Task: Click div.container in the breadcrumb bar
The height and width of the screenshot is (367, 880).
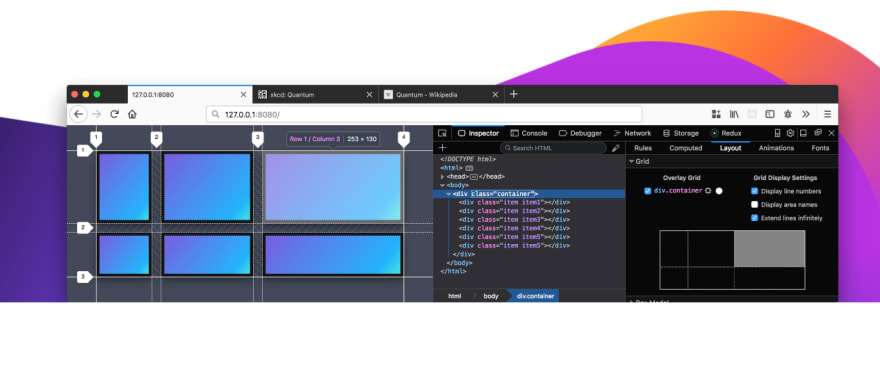Action: (535, 296)
